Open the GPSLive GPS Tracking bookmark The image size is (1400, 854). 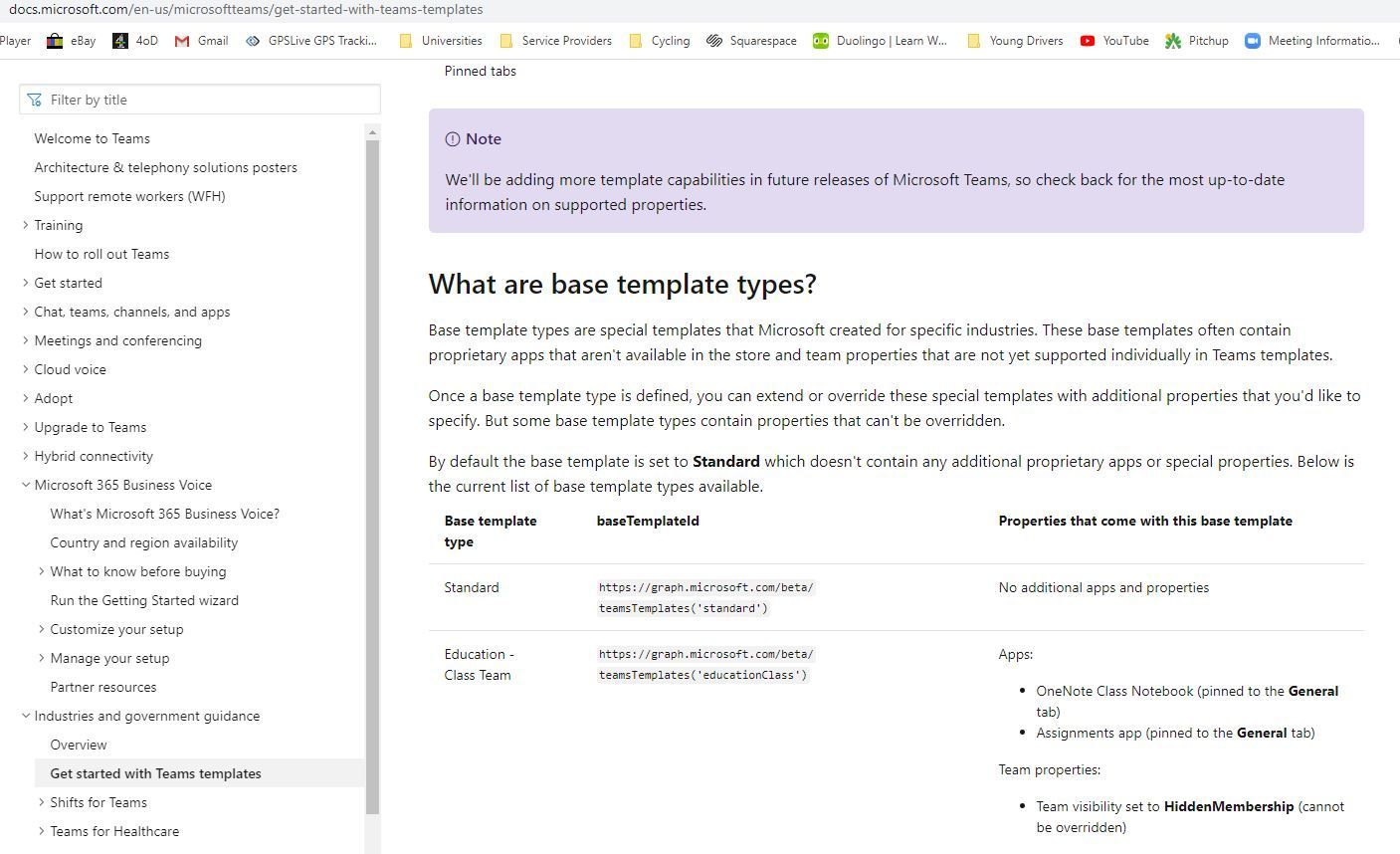311,41
